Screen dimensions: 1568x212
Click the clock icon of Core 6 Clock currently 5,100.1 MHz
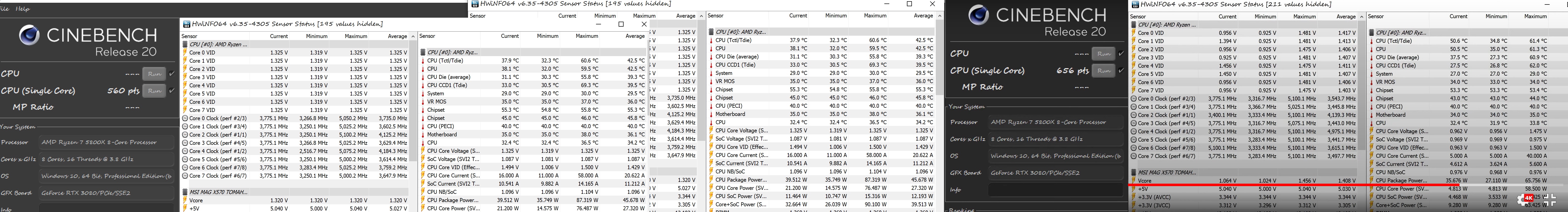[x=1133, y=148]
